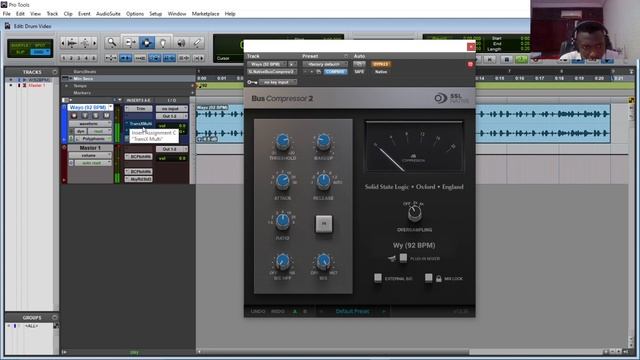Select the Scrubber speaker tool
Image resolution: width=640 pixels, height=360 pixels.
click(181, 42)
